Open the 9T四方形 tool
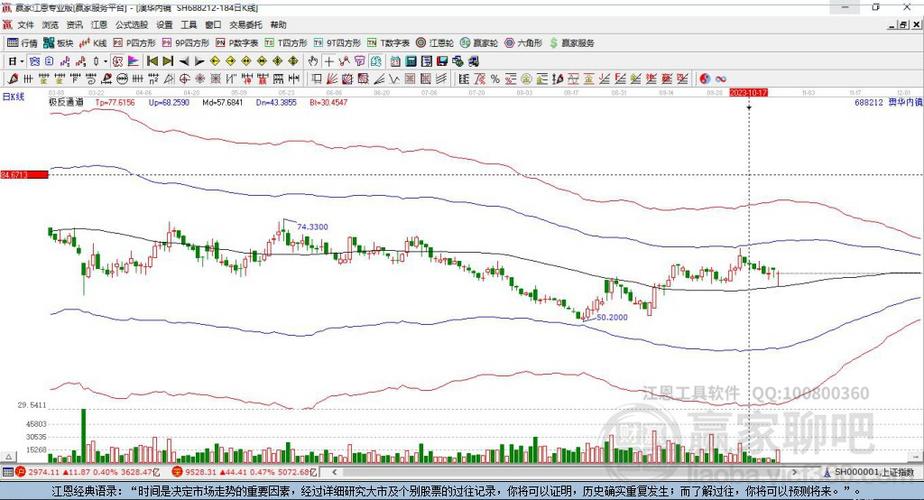924x500 pixels. point(337,43)
